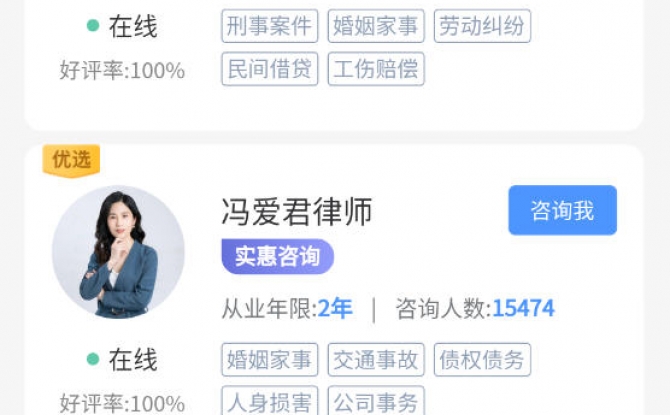Select the 工伤赔偿 tag

pyautogui.click(x=376, y=69)
